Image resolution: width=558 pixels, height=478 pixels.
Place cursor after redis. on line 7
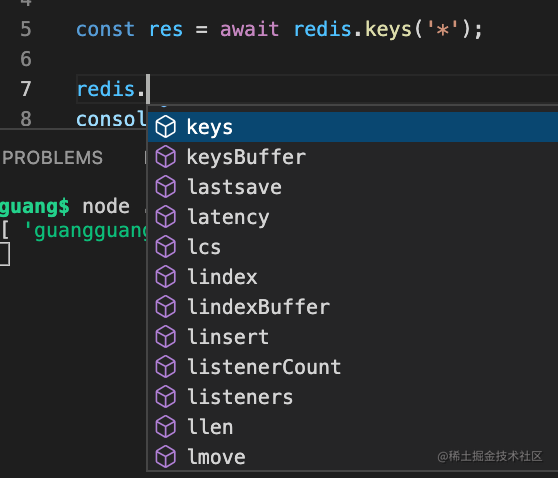pos(147,89)
